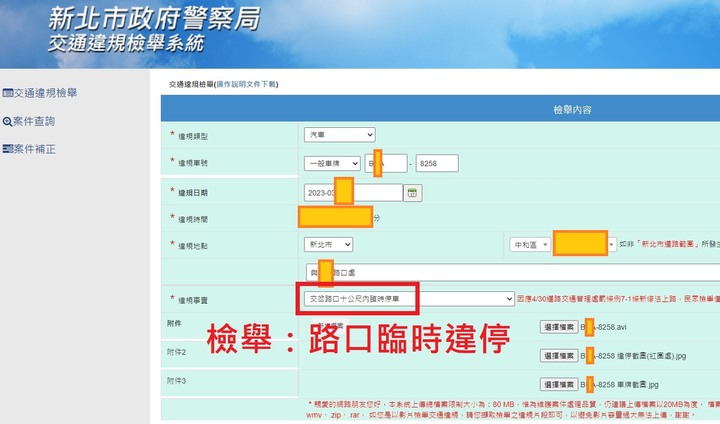Click the 檢舉內容 header bar
Viewport: 720px width, 424px height.
coord(440,109)
